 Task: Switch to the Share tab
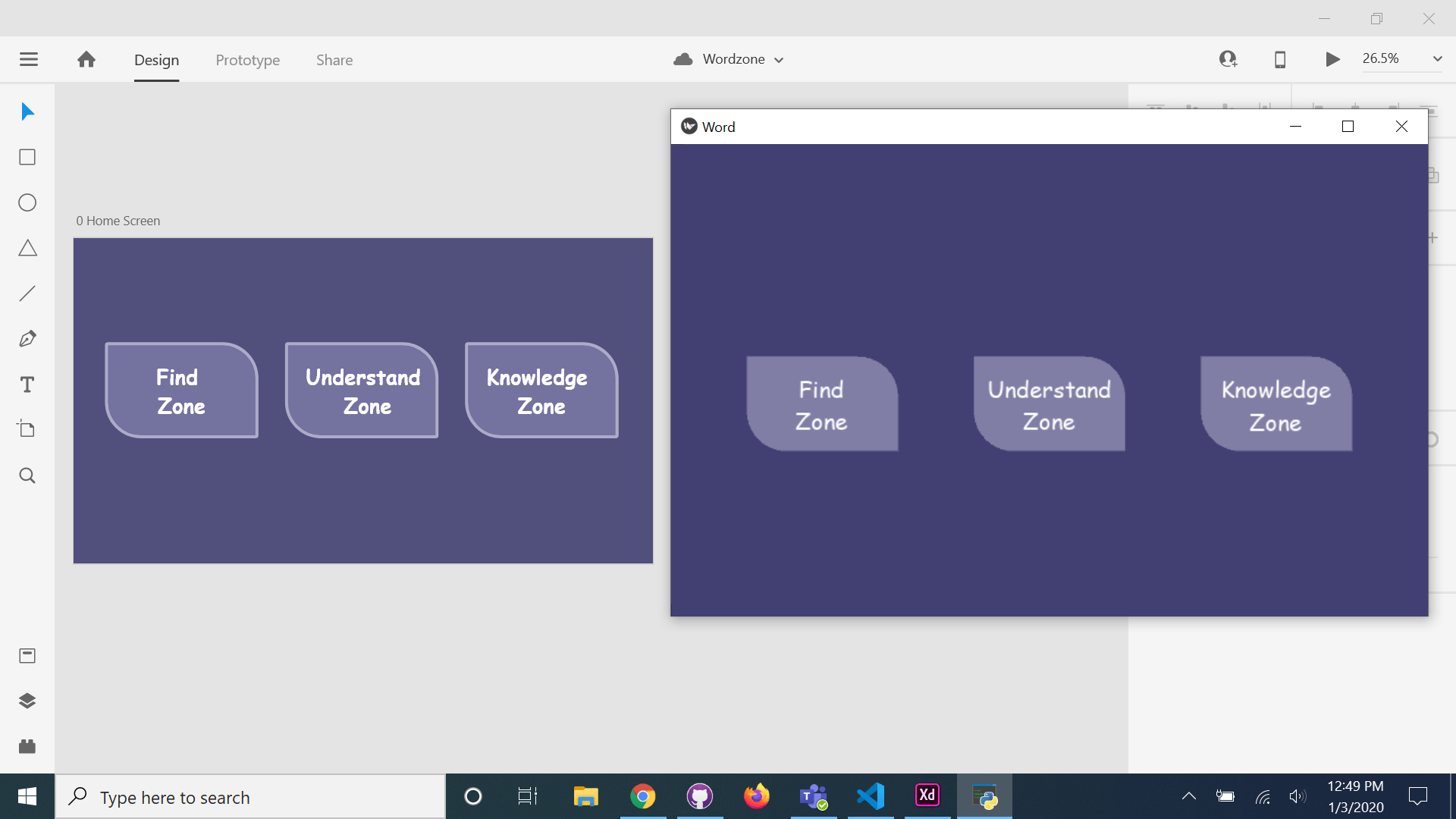point(334,60)
